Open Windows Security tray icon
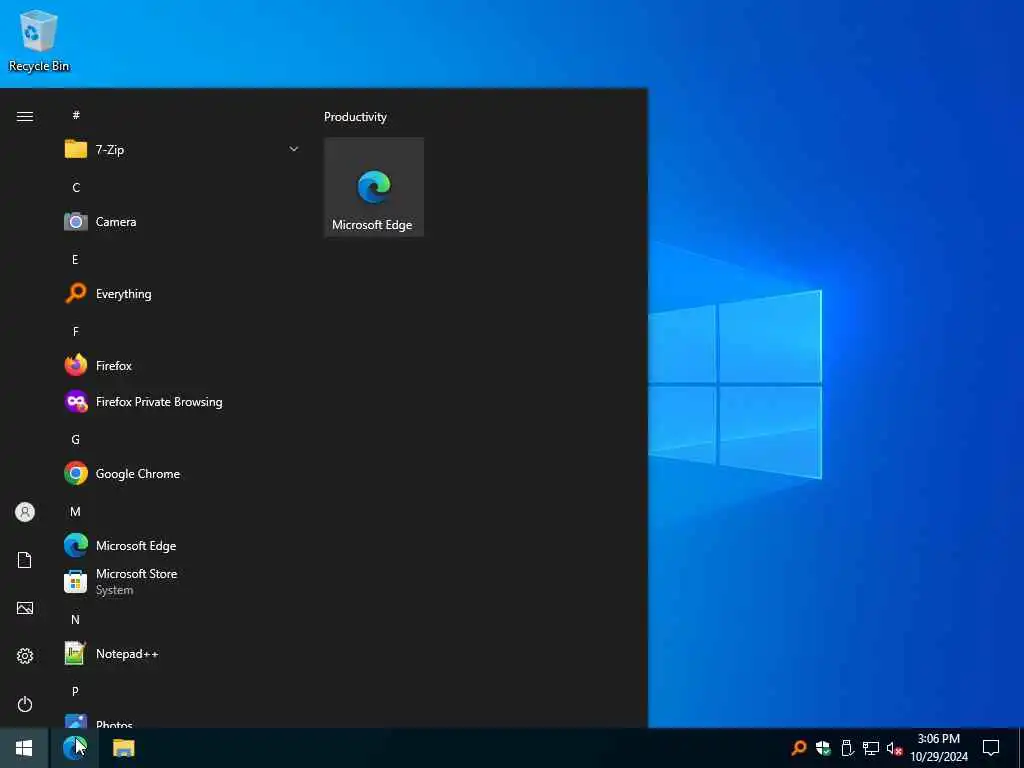 [x=823, y=748]
